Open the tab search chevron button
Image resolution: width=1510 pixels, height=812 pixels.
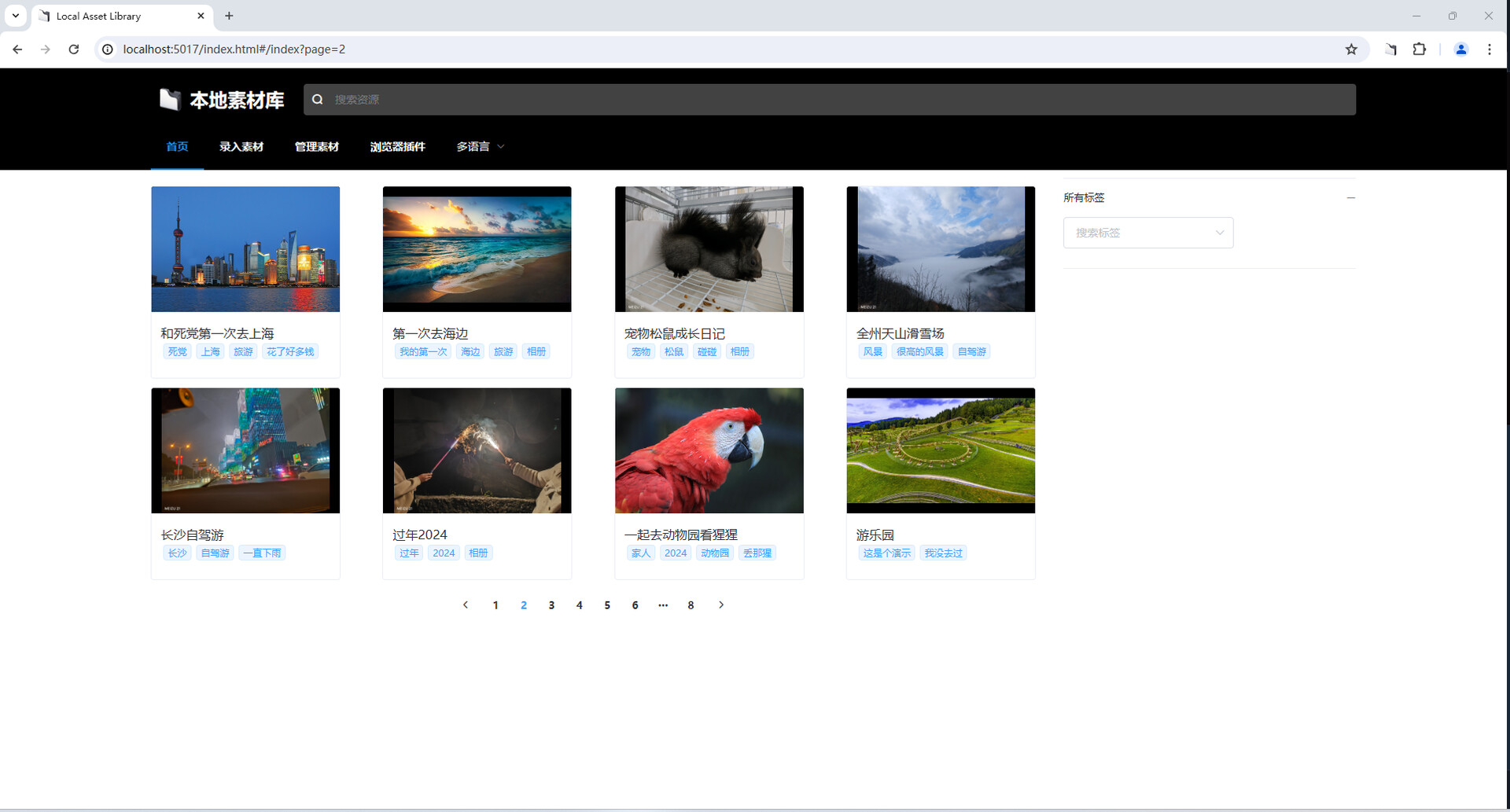[16, 16]
